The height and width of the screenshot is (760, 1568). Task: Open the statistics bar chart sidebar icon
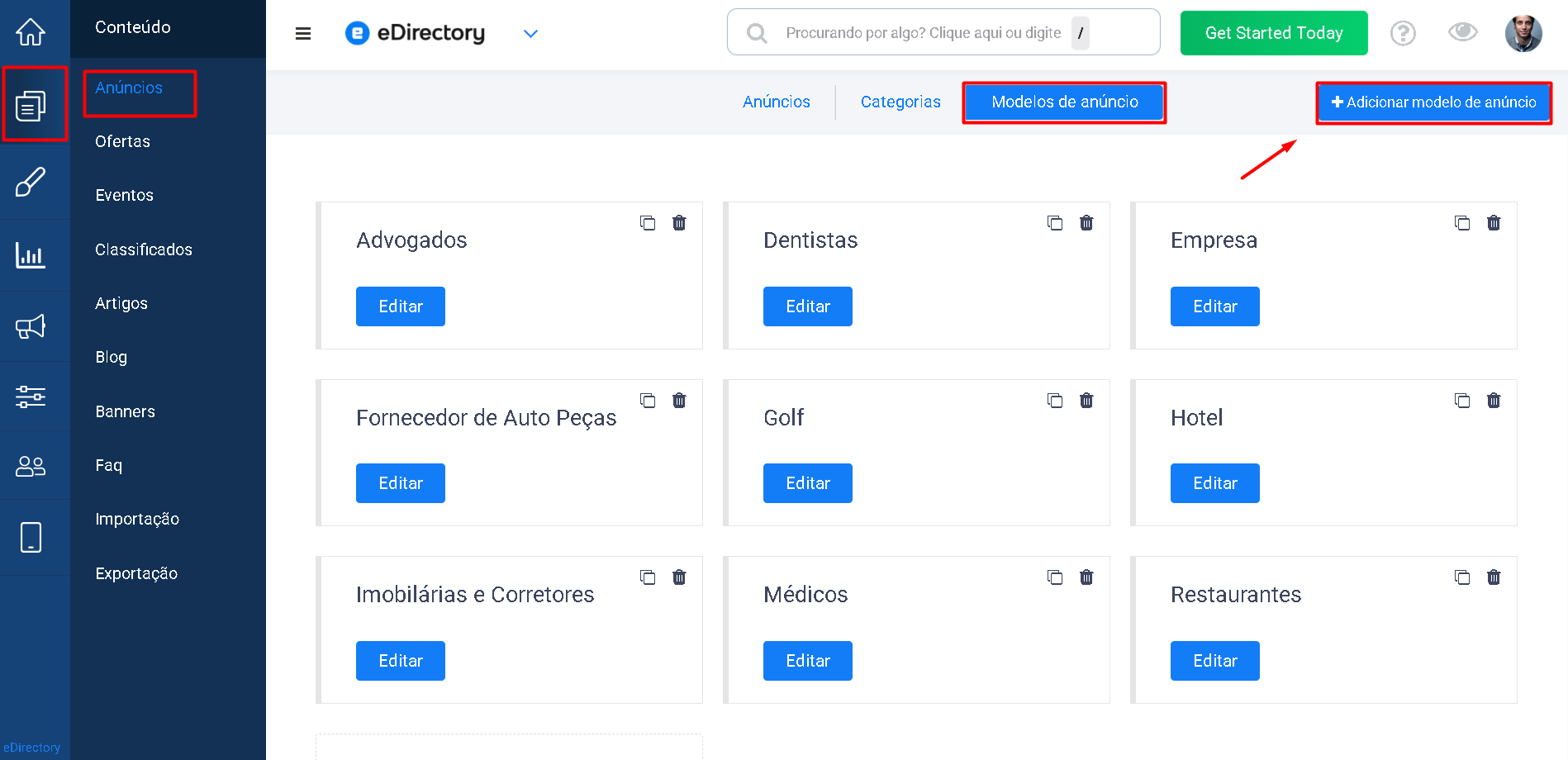(x=31, y=255)
